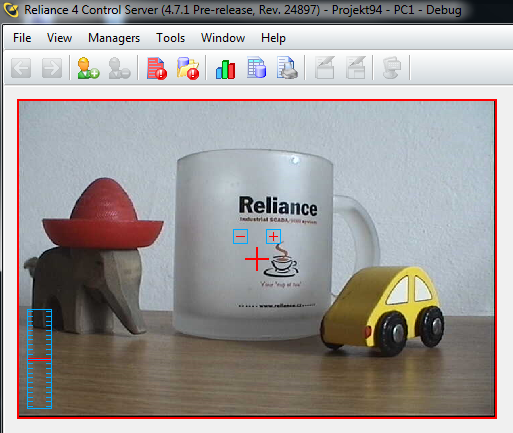Viewport: 513px width, 433px height.
Task: Zoom out with the blue minus button
Action: [240, 237]
